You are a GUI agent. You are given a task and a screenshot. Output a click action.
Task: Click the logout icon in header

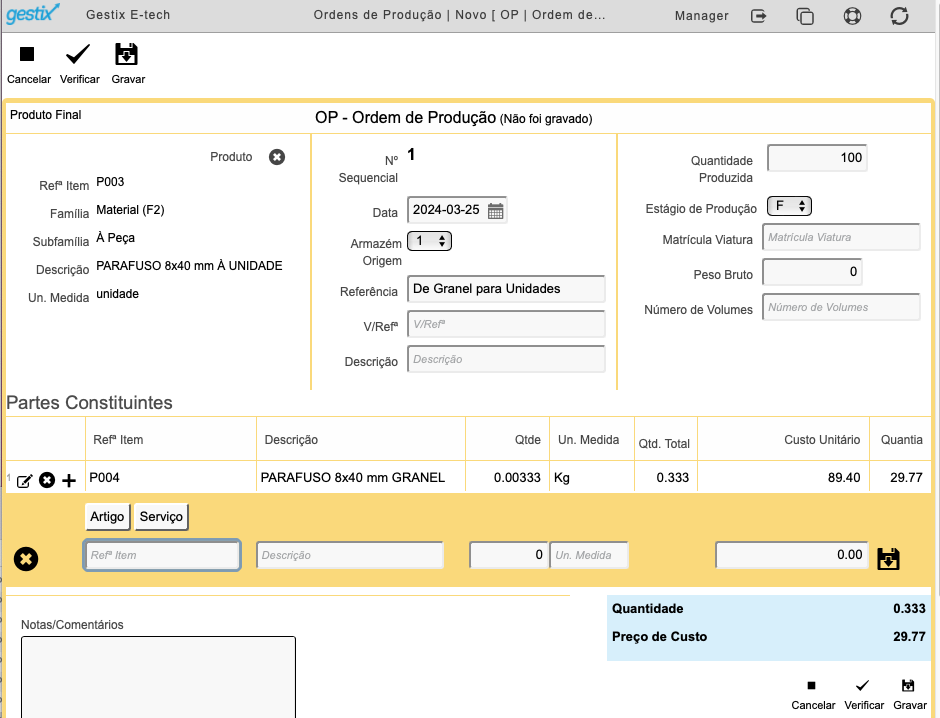759,16
